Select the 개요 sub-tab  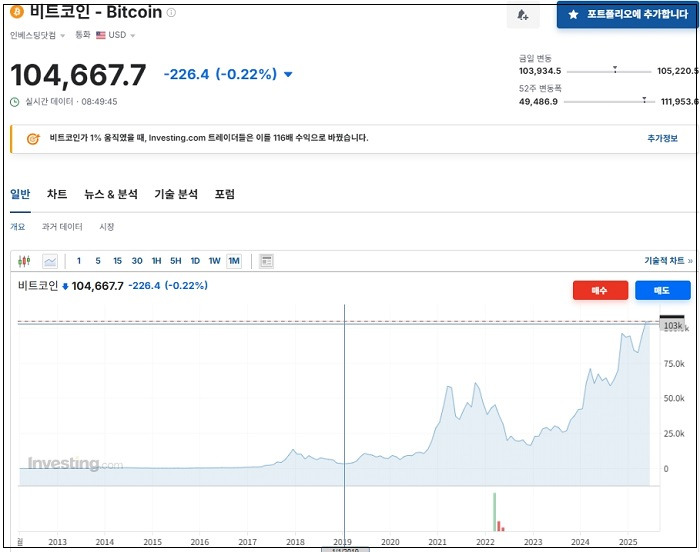17,227
